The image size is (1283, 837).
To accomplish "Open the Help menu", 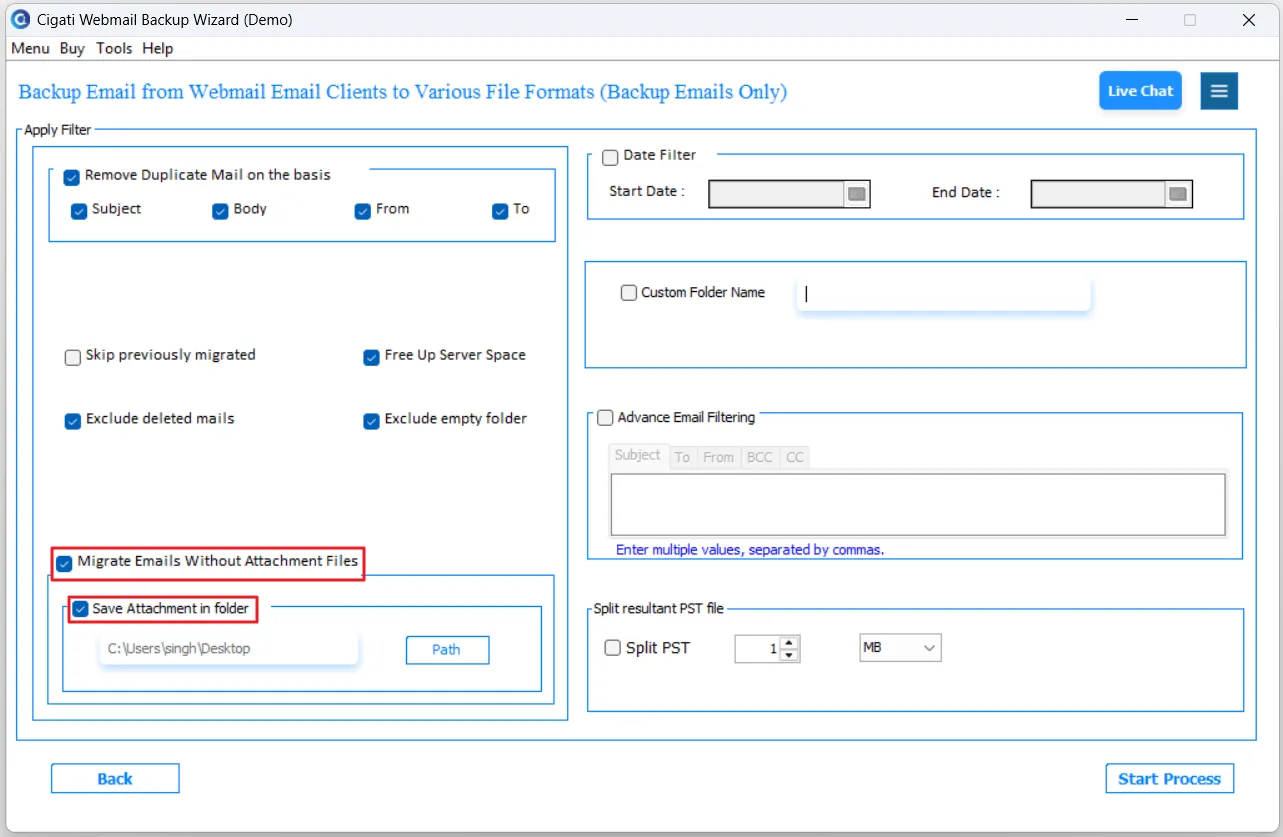I will click(157, 48).
